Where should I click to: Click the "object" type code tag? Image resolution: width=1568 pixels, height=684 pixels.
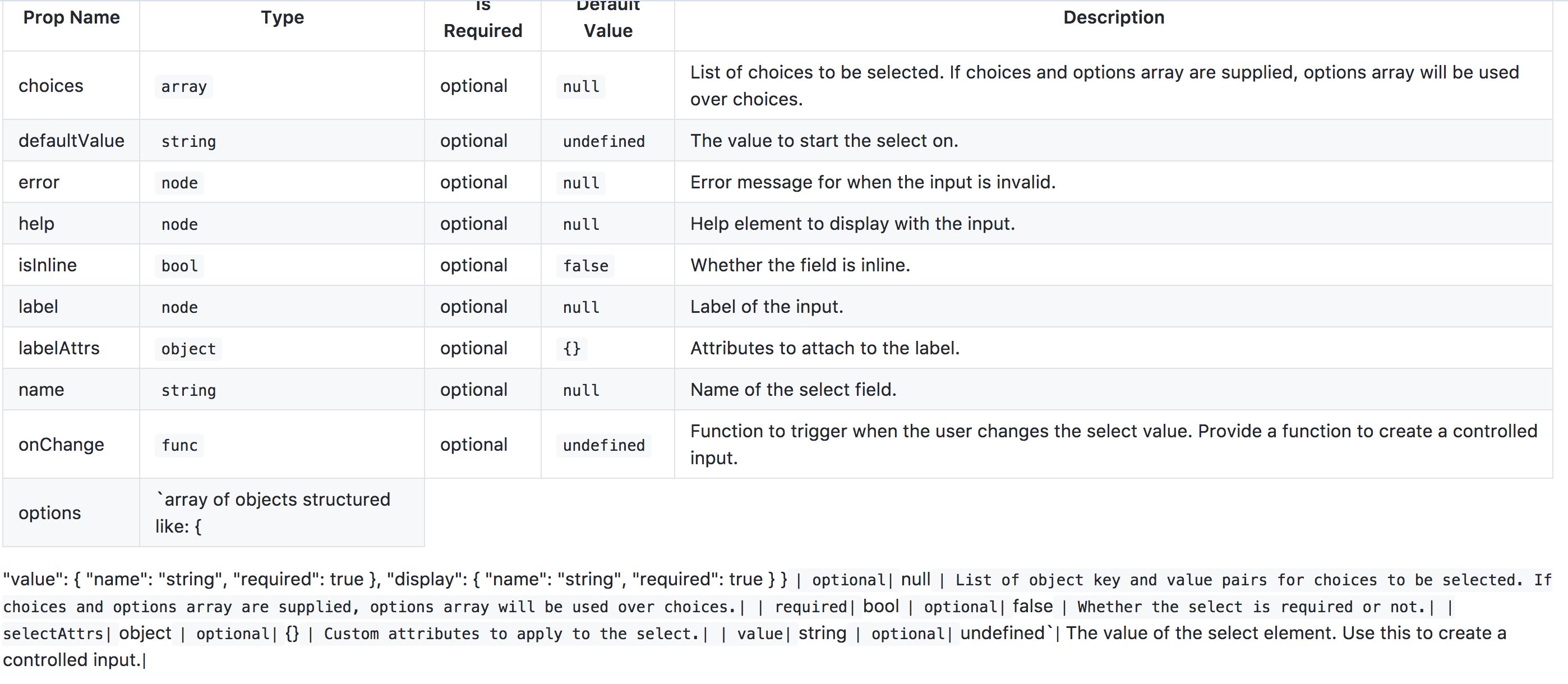(x=188, y=349)
